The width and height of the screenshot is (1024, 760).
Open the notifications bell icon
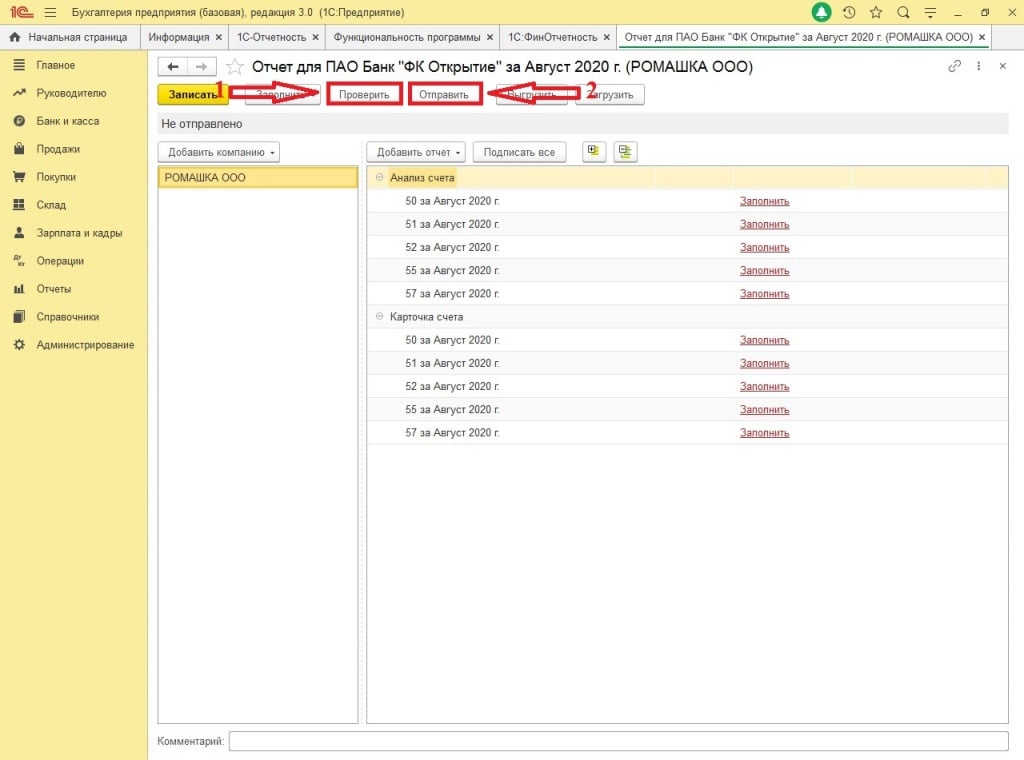(x=821, y=13)
